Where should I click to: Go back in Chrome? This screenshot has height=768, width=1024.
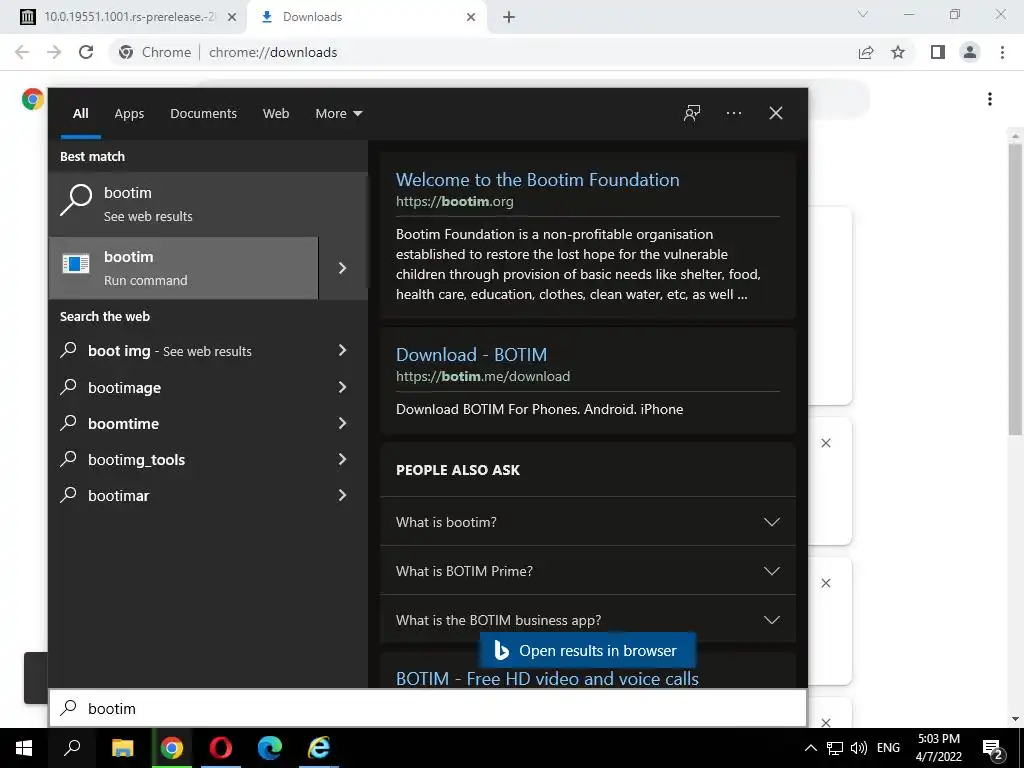coord(22,52)
